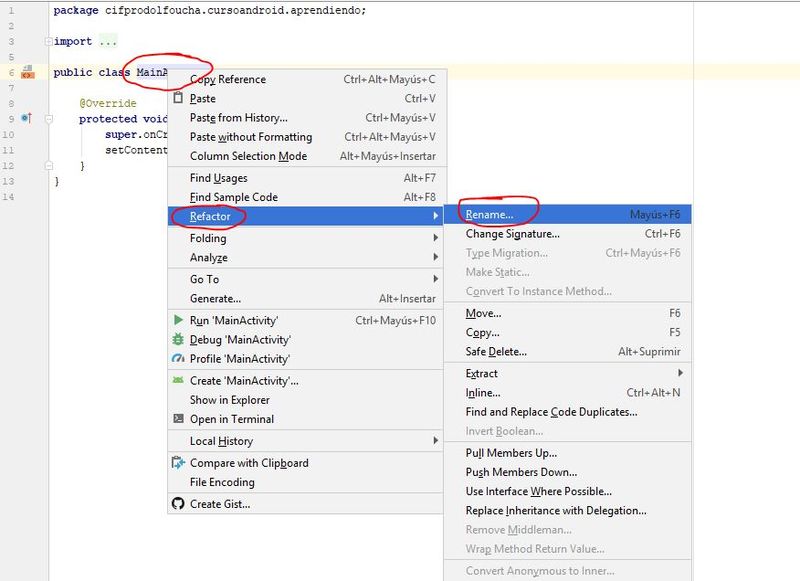Choose Find Sample Code
Screen dimensions: 800x581
(306, 197)
